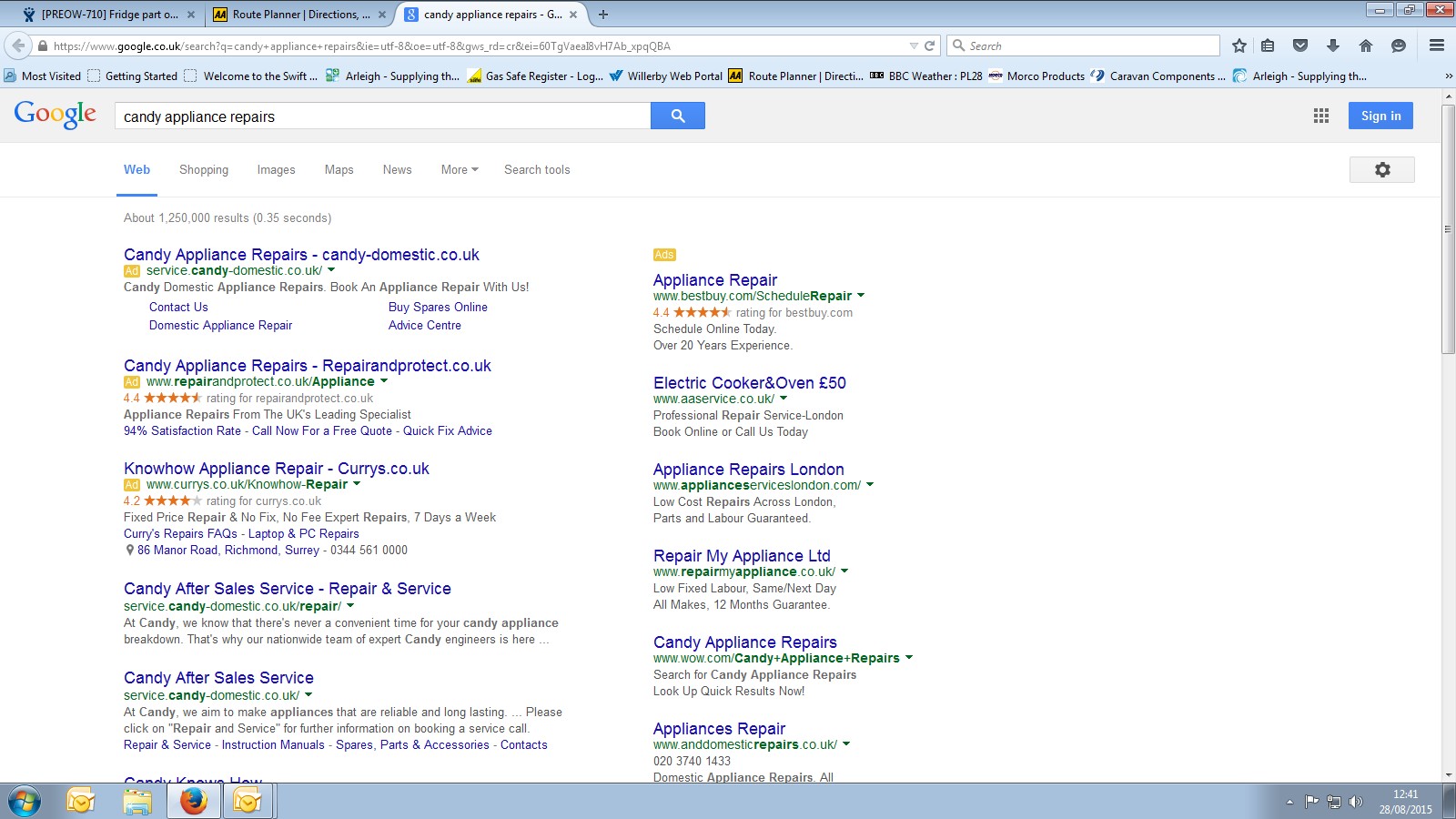Follow the Buy Spares Online sitelink

[438, 308]
